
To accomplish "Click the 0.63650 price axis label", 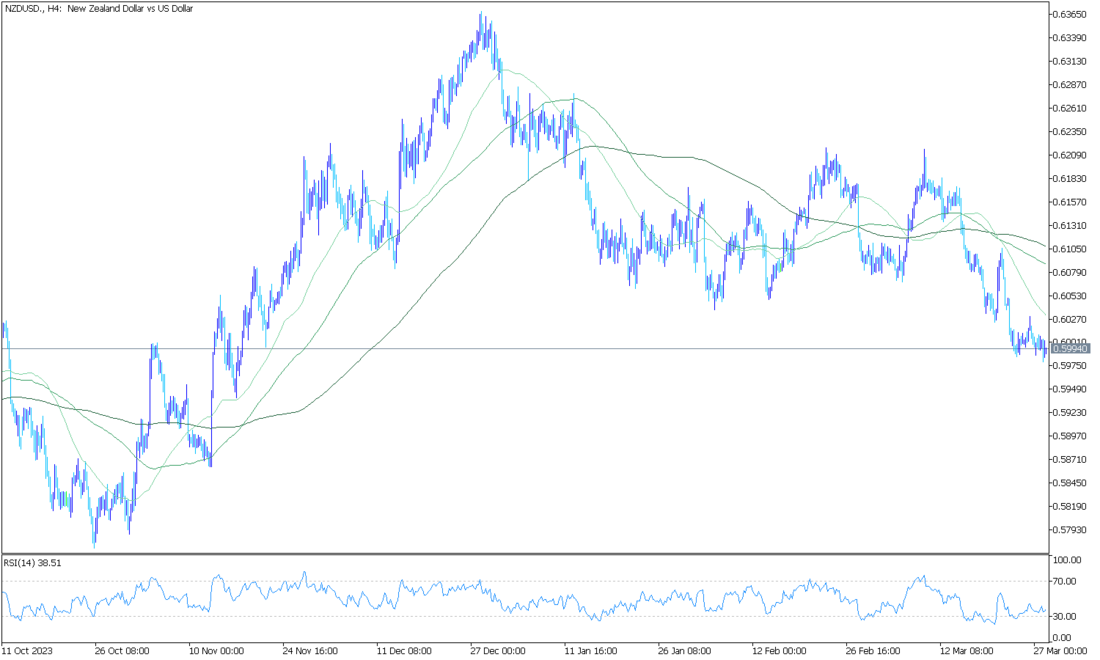I will (1070, 14).
